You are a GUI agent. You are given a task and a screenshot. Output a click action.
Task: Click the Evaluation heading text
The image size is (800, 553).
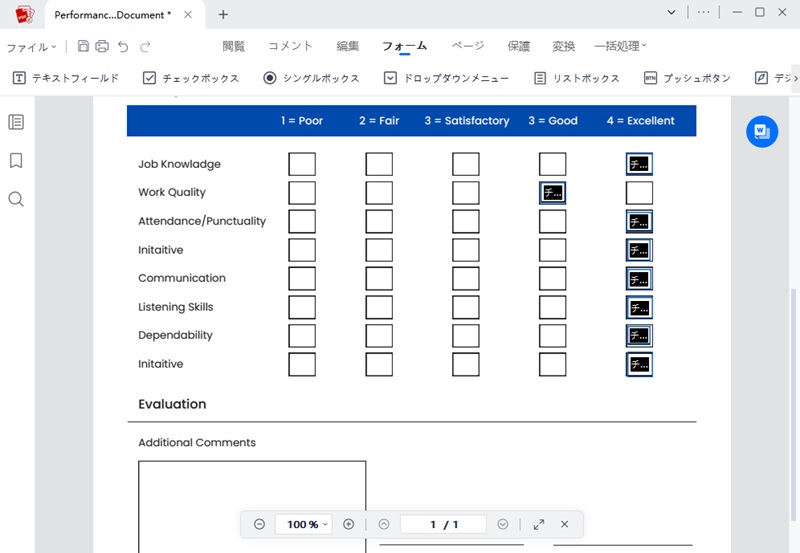172,404
